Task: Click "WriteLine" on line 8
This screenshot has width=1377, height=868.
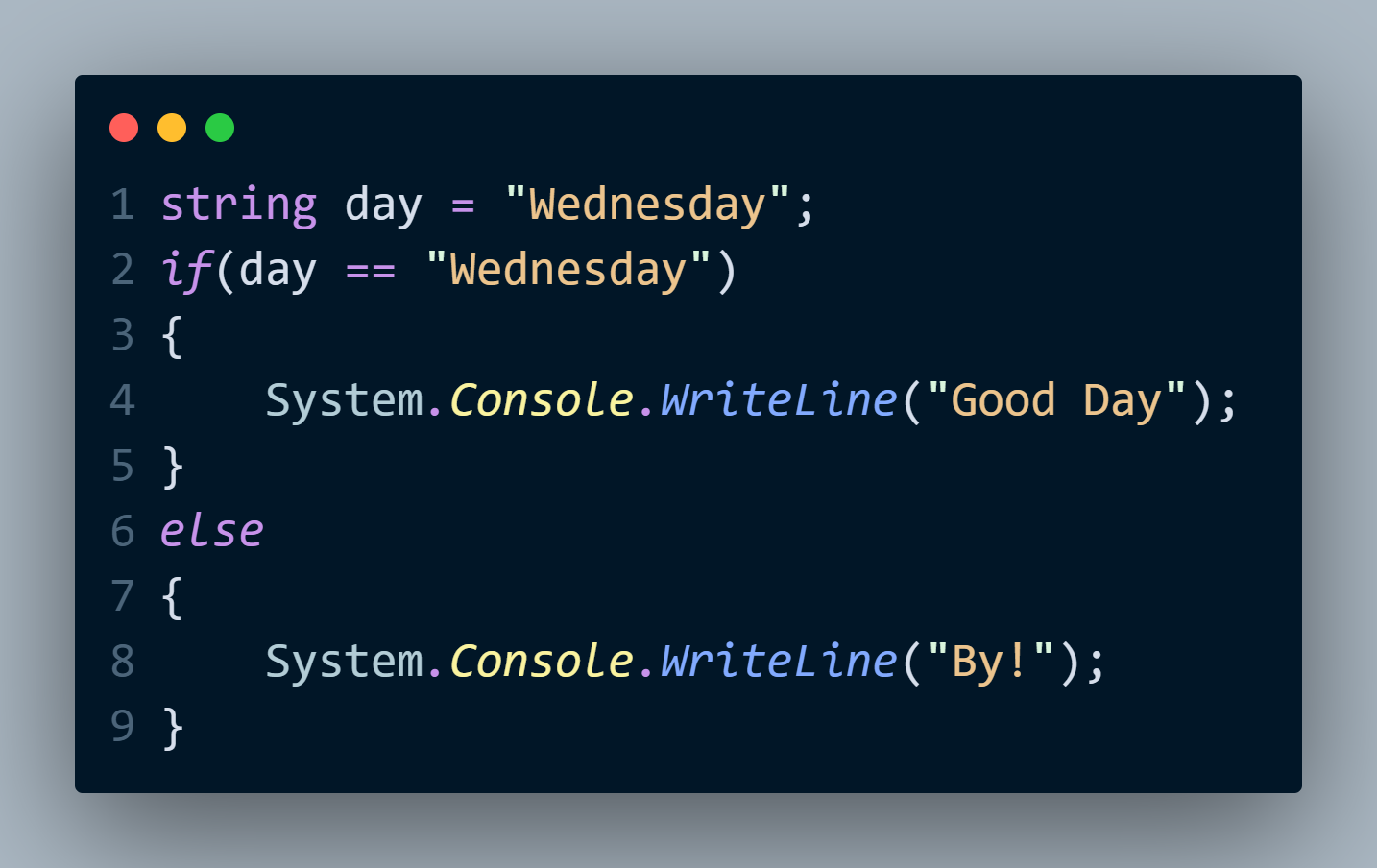Action: tap(779, 662)
